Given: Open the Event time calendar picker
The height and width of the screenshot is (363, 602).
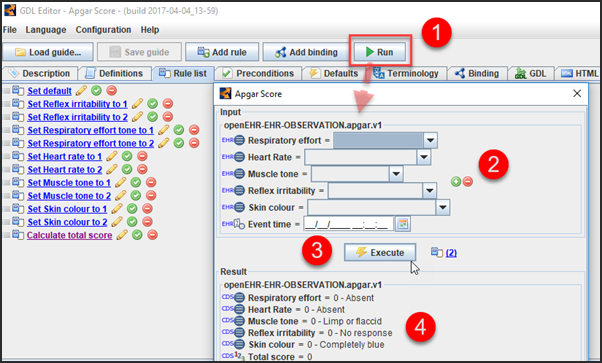Looking at the screenshot, I should click(403, 224).
